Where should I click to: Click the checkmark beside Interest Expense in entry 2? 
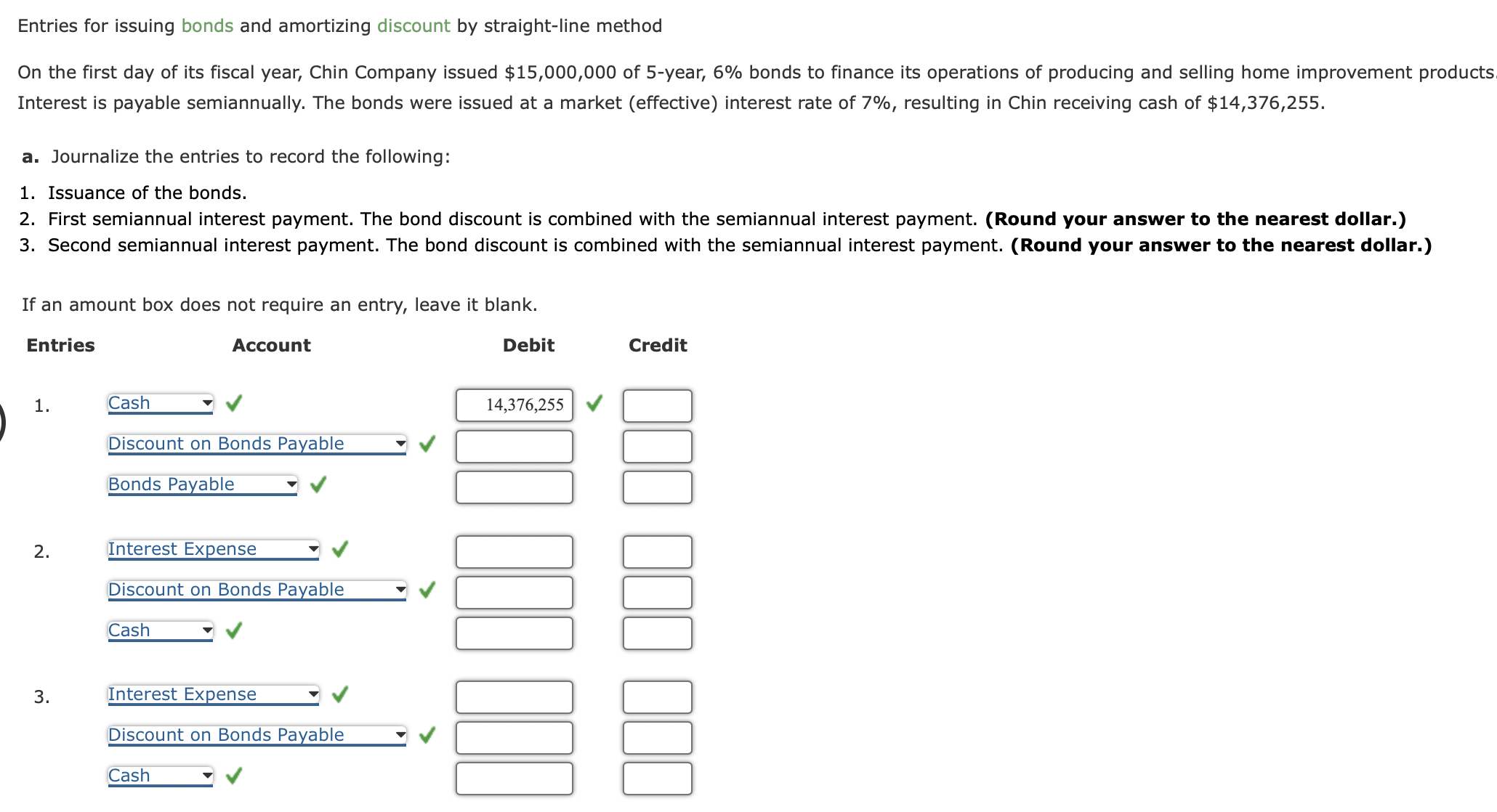click(x=341, y=550)
